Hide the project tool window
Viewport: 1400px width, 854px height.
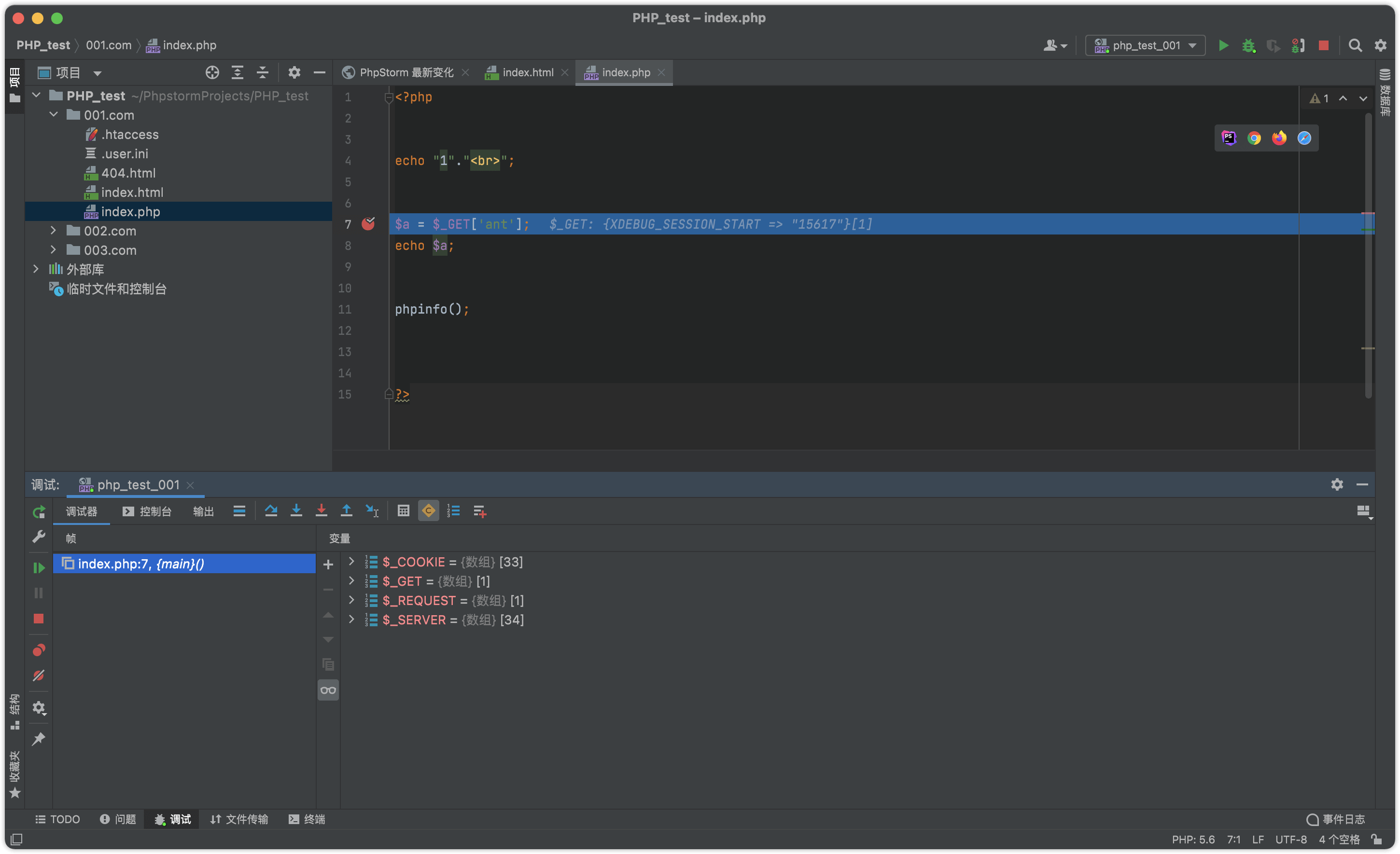pos(319,72)
